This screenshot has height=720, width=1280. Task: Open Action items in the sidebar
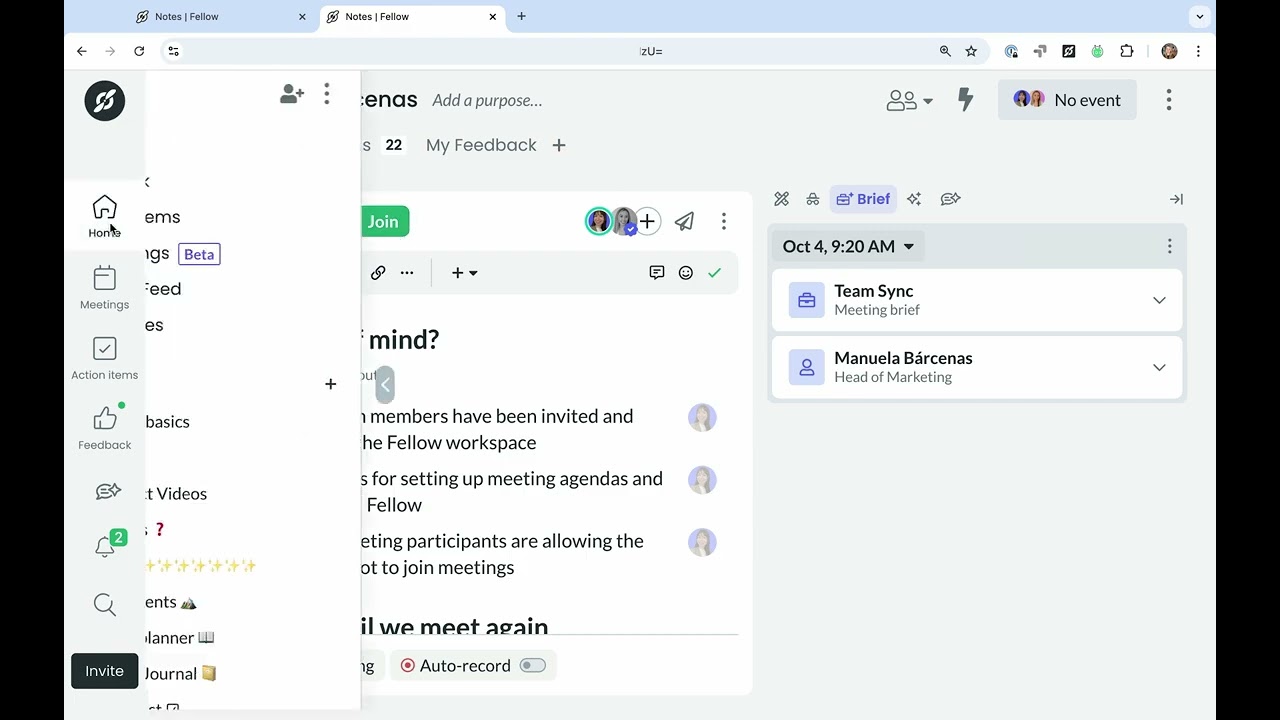(104, 358)
